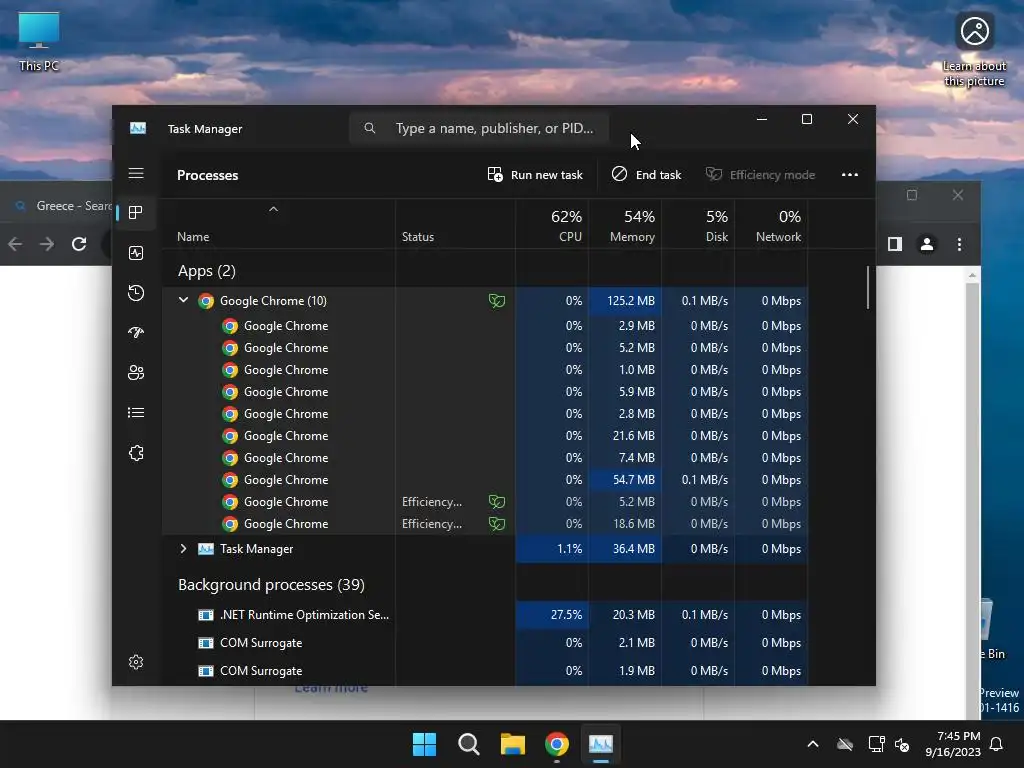Select the COM Surrogate process using 1.9 MB
1024x768 pixels.
(485, 671)
